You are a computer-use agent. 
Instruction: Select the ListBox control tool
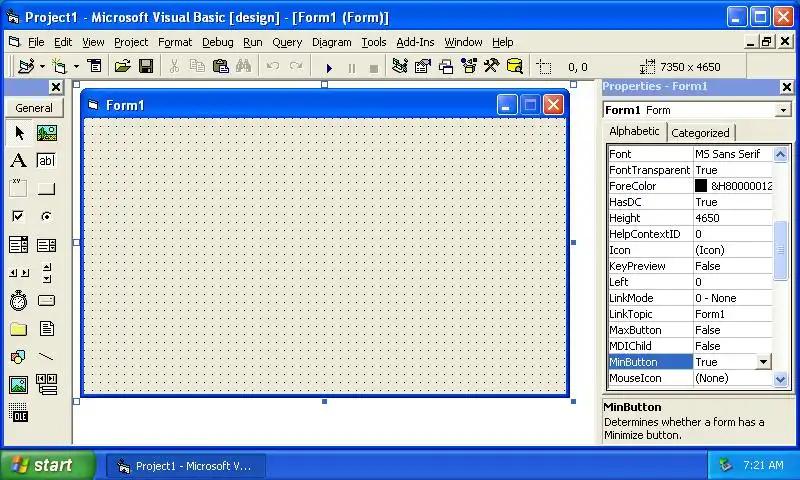click(47, 245)
